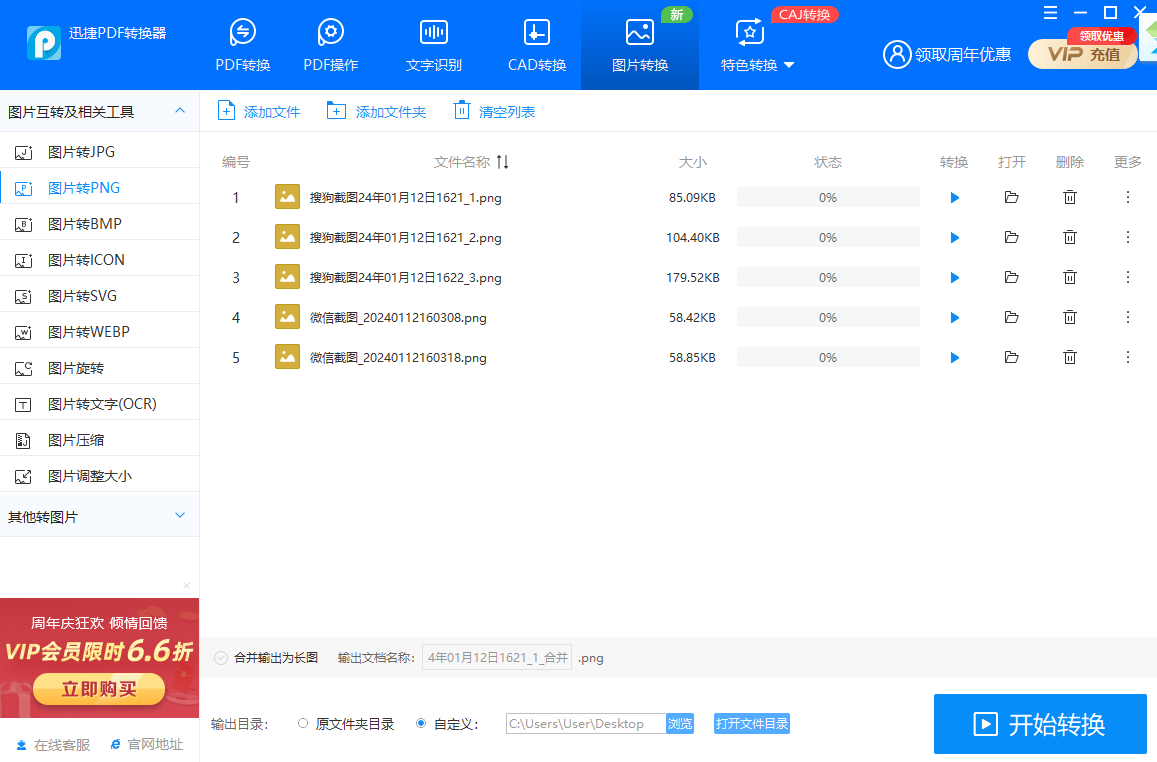Click thumbnail icon of 搜狗截图24年01月12日1621_1.png
Screen dimensions: 1157x762
click(287, 197)
